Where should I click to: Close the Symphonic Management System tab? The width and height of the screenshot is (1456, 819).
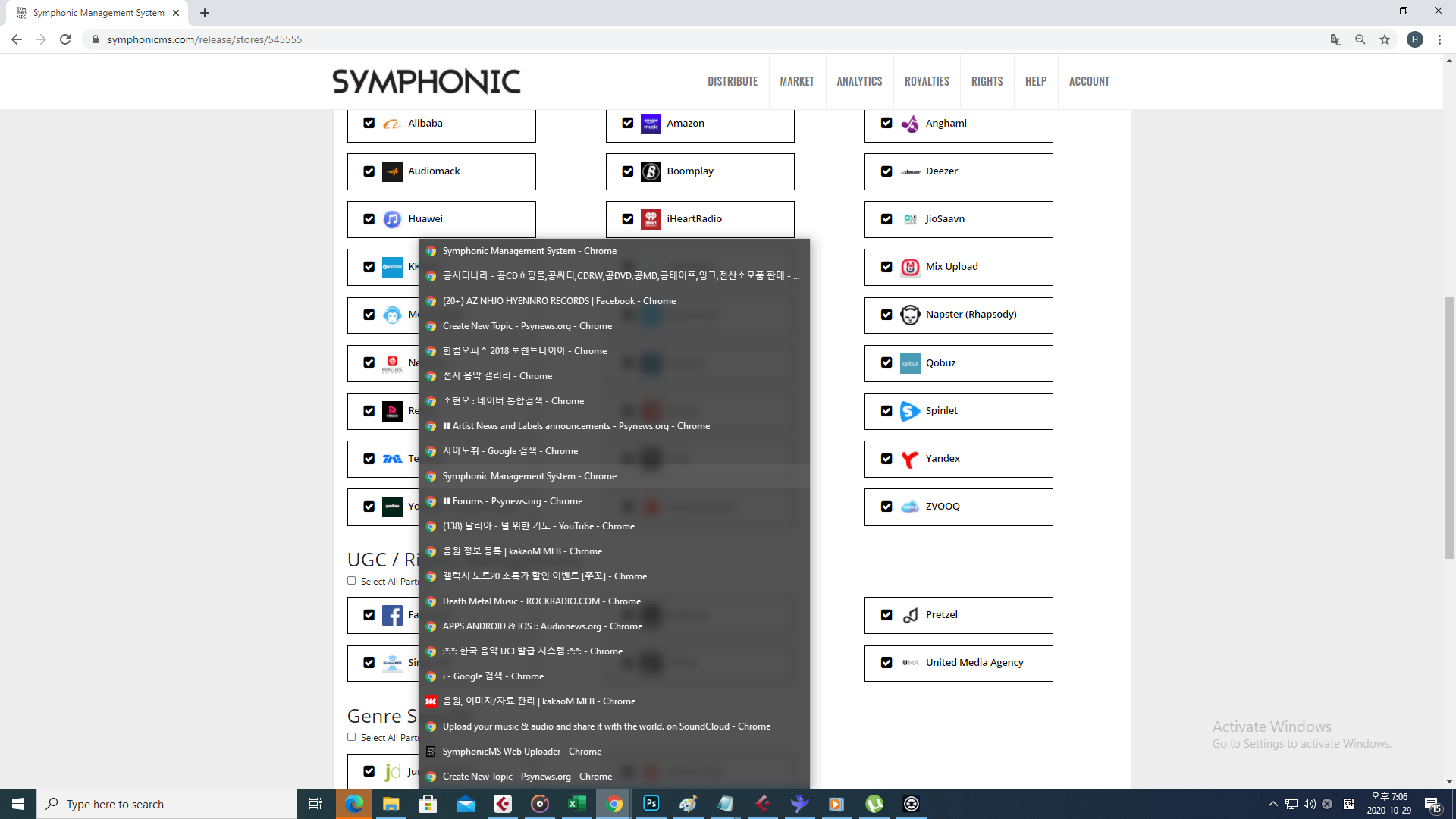coord(176,13)
